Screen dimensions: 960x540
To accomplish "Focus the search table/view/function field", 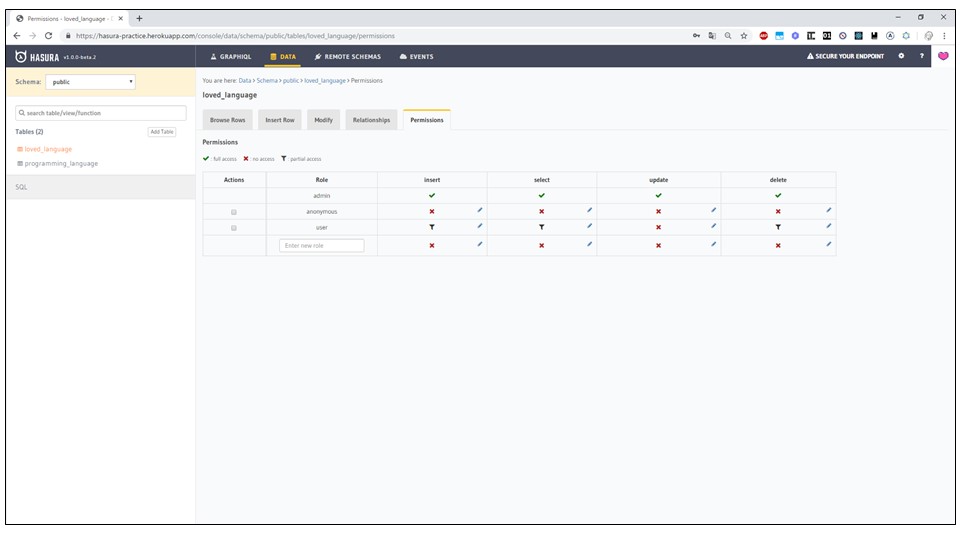I will coord(101,113).
